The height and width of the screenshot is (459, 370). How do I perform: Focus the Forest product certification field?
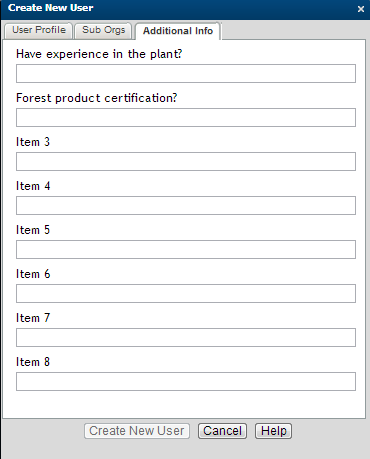[186, 117]
